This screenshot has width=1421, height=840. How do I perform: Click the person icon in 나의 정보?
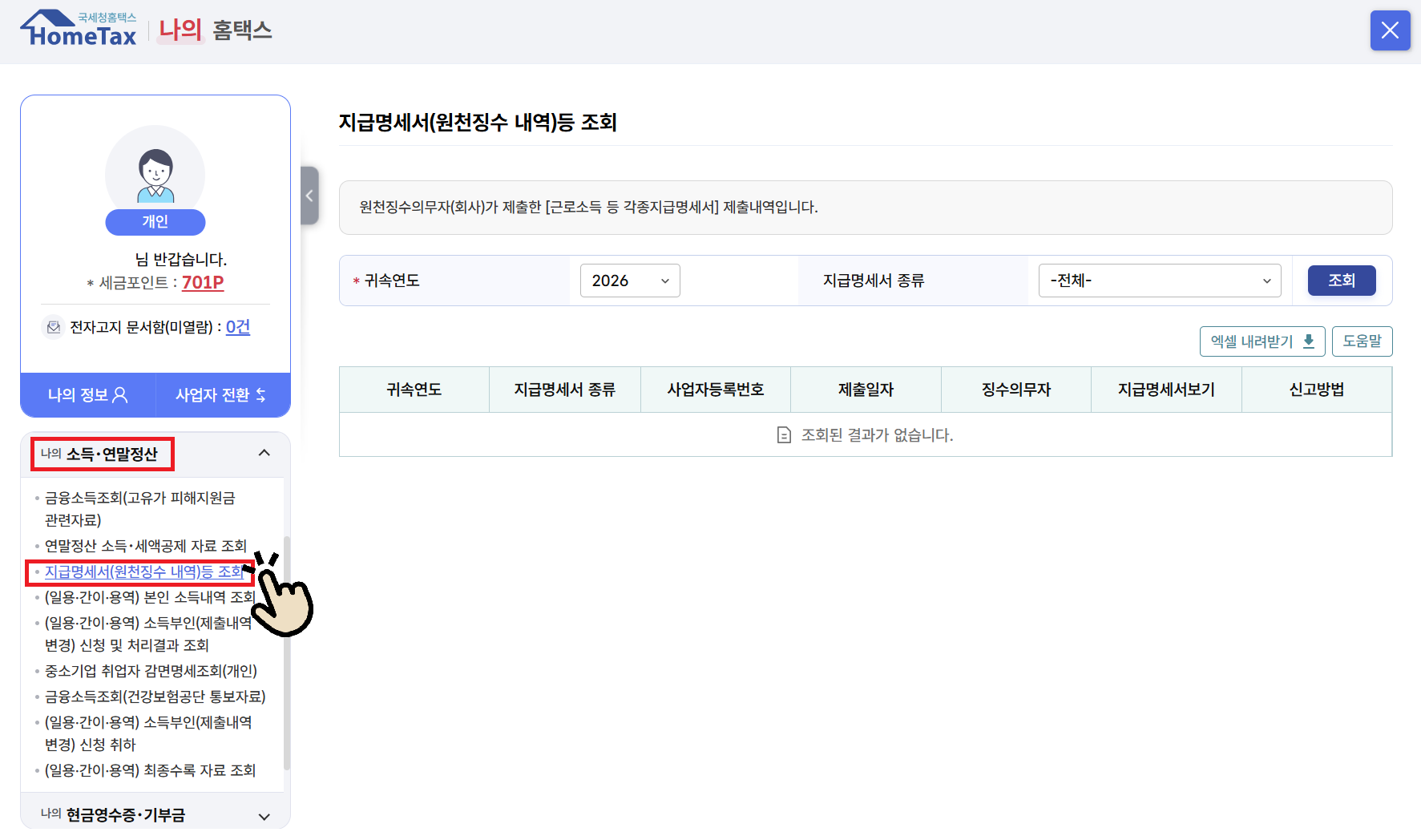click(x=120, y=395)
